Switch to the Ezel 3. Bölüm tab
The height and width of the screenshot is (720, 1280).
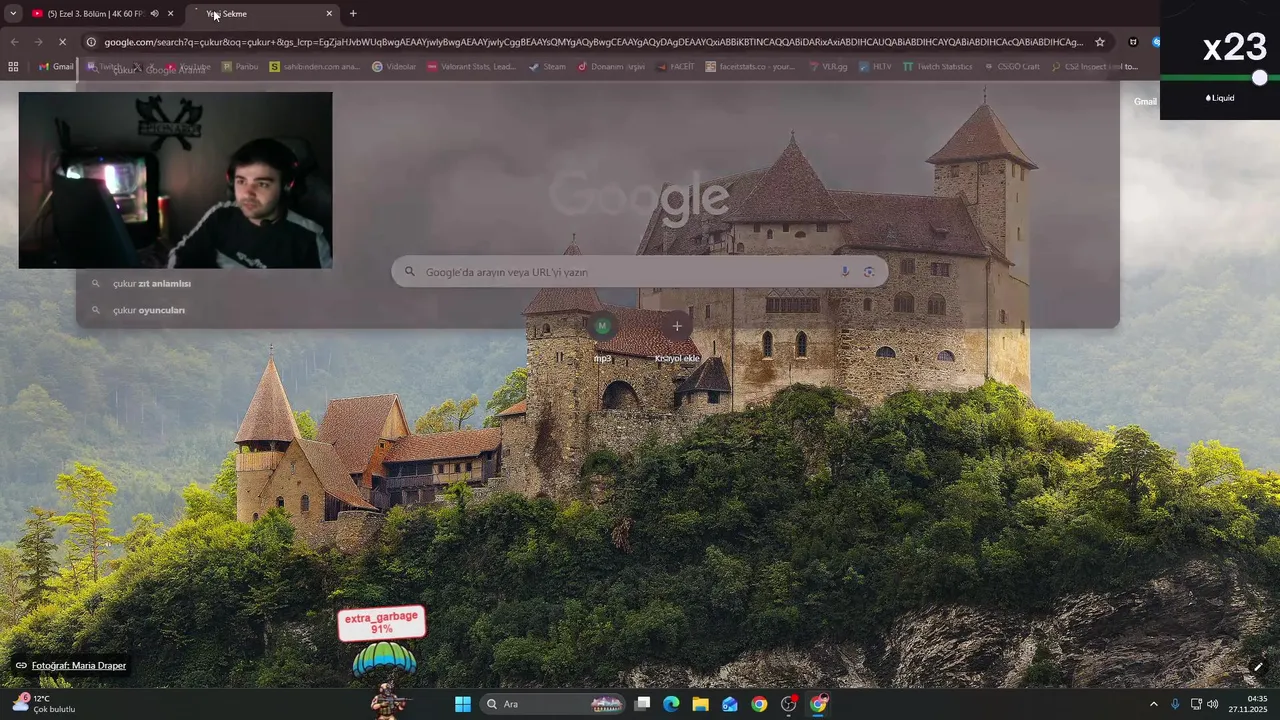click(96, 14)
